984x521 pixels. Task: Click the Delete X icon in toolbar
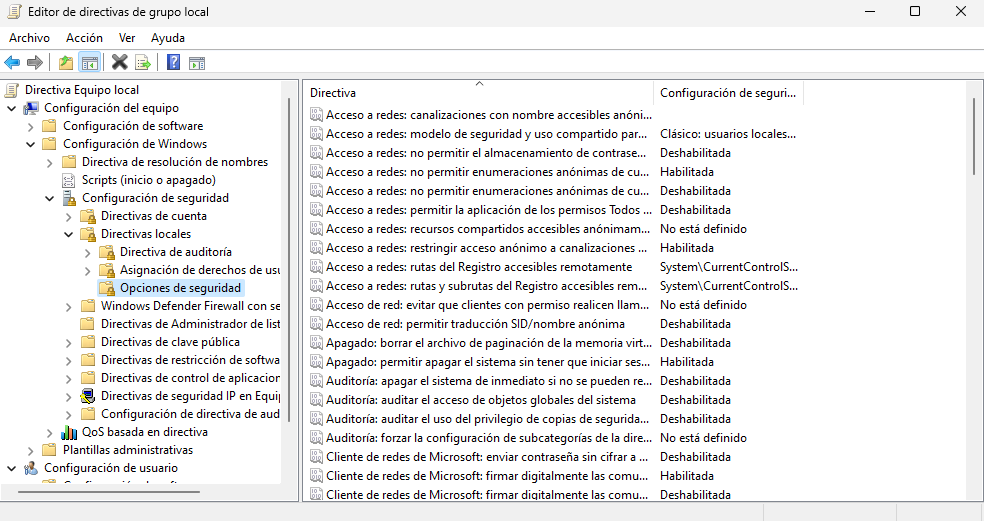[x=119, y=63]
